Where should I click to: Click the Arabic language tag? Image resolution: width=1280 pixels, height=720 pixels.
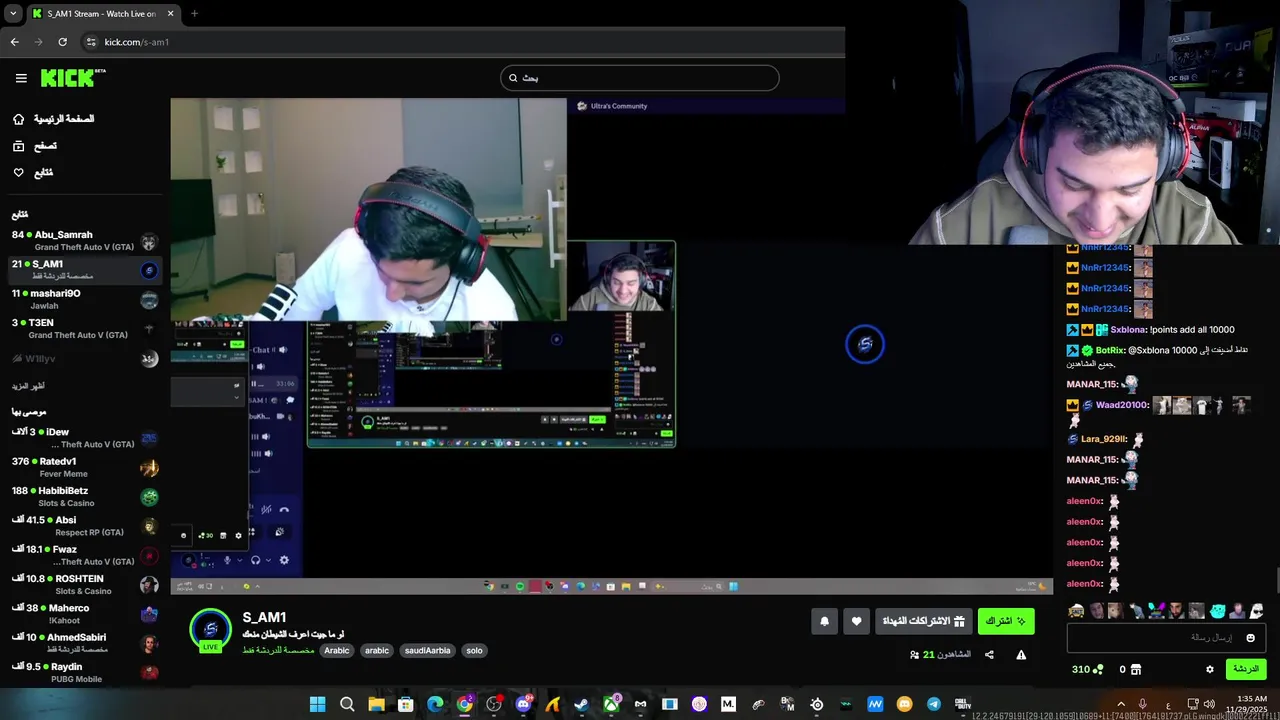click(x=337, y=650)
